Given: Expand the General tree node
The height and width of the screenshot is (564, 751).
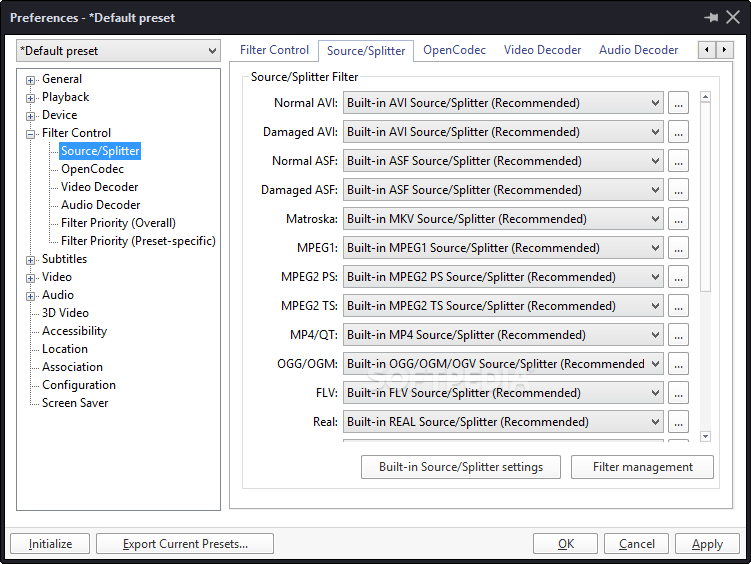Looking at the screenshot, I should (31, 80).
